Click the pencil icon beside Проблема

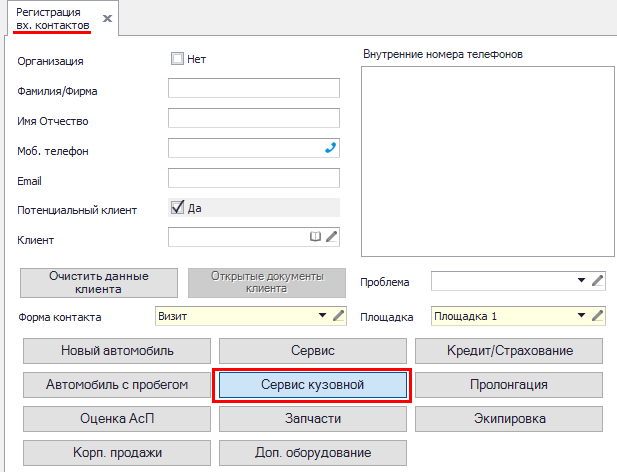tap(598, 280)
